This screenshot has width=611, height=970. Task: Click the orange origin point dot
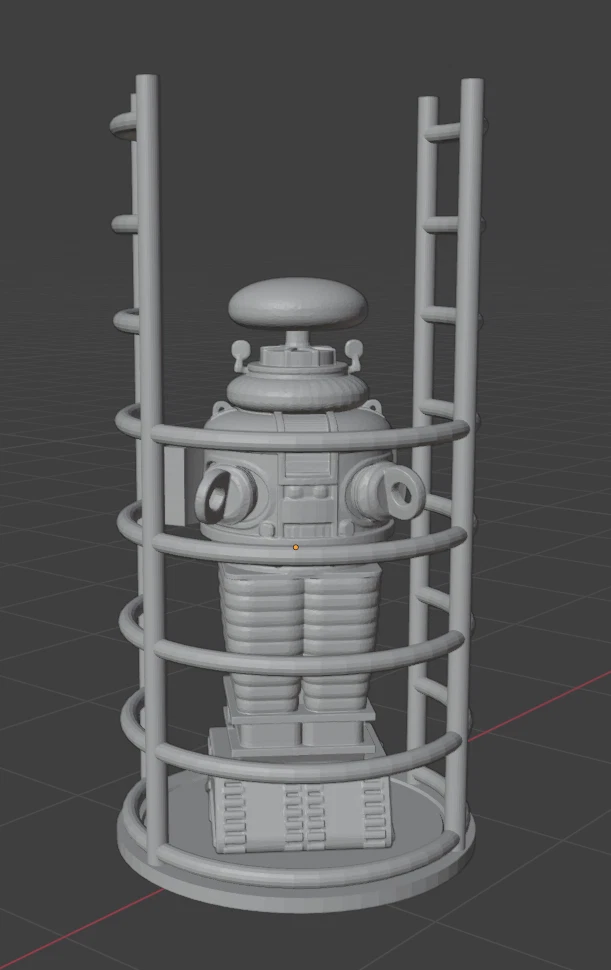click(295, 547)
